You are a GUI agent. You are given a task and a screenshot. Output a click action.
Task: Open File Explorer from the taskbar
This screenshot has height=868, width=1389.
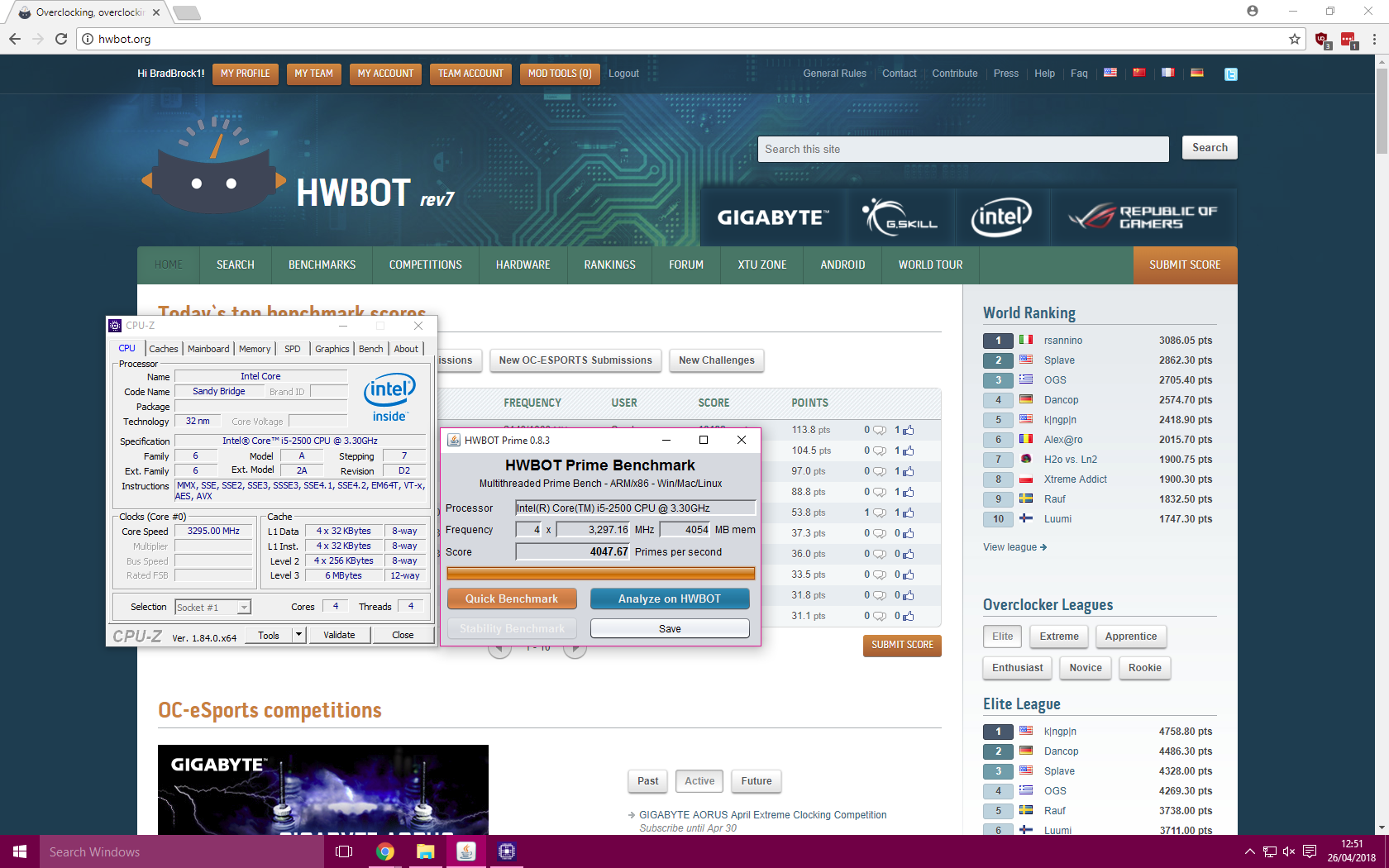coord(426,851)
